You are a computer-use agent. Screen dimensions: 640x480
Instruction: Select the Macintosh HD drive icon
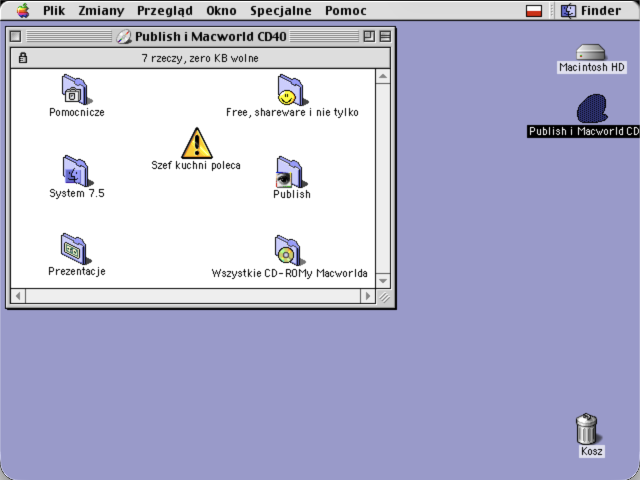pyautogui.click(x=590, y=52)
